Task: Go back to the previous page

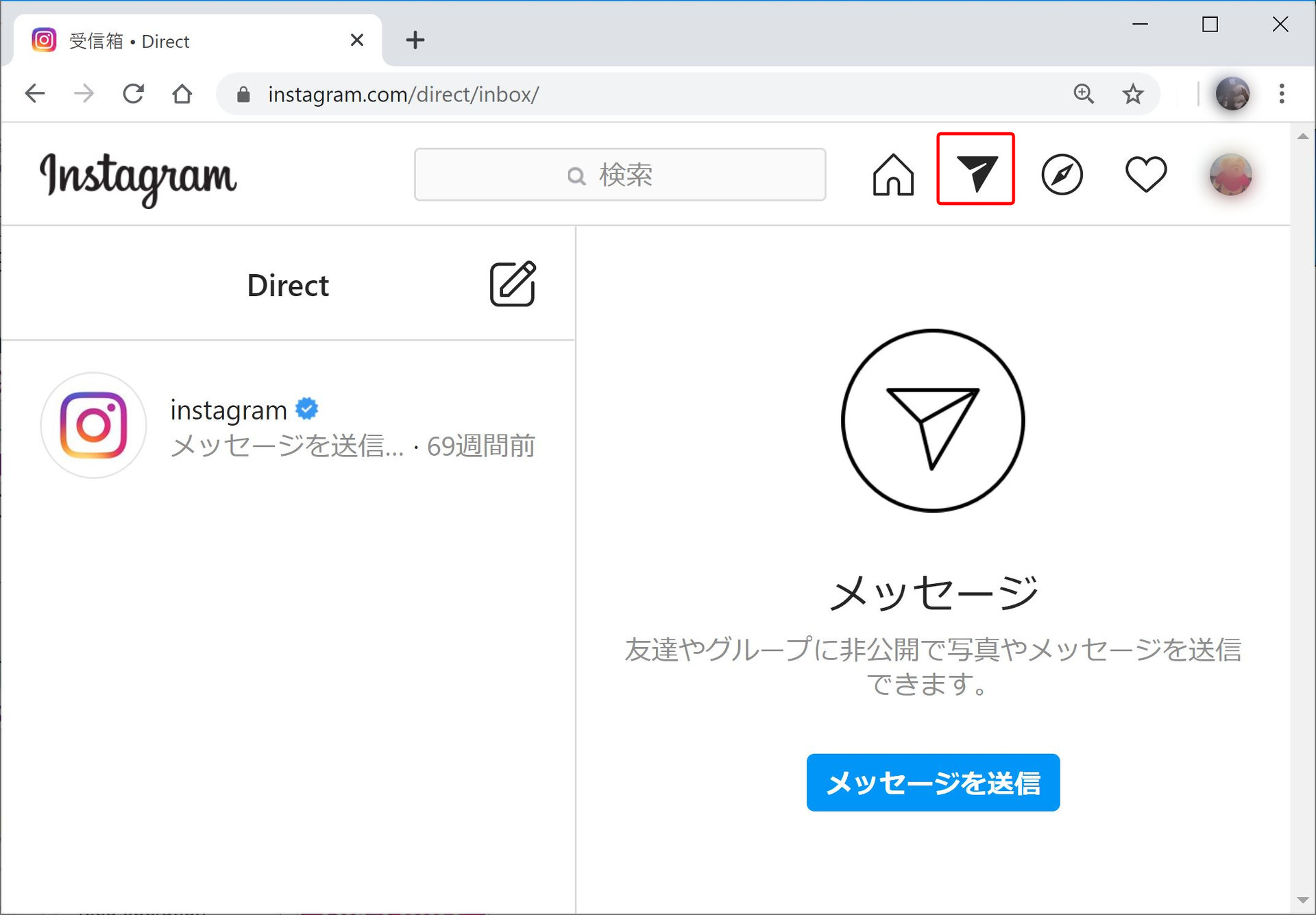Action: [x=35, y=94]
